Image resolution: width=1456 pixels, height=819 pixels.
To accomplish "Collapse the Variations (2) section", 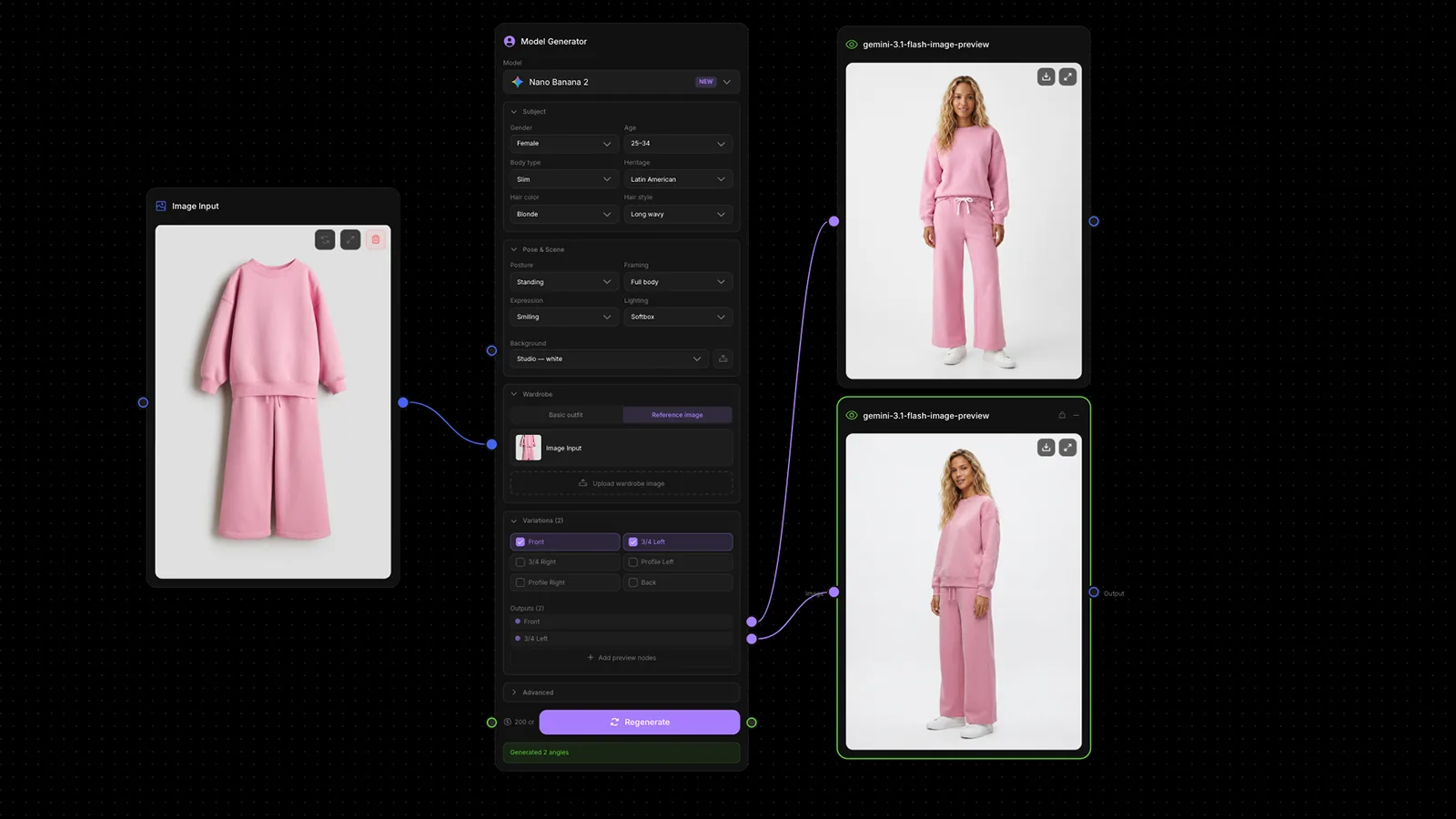I will tap(514, 521).
